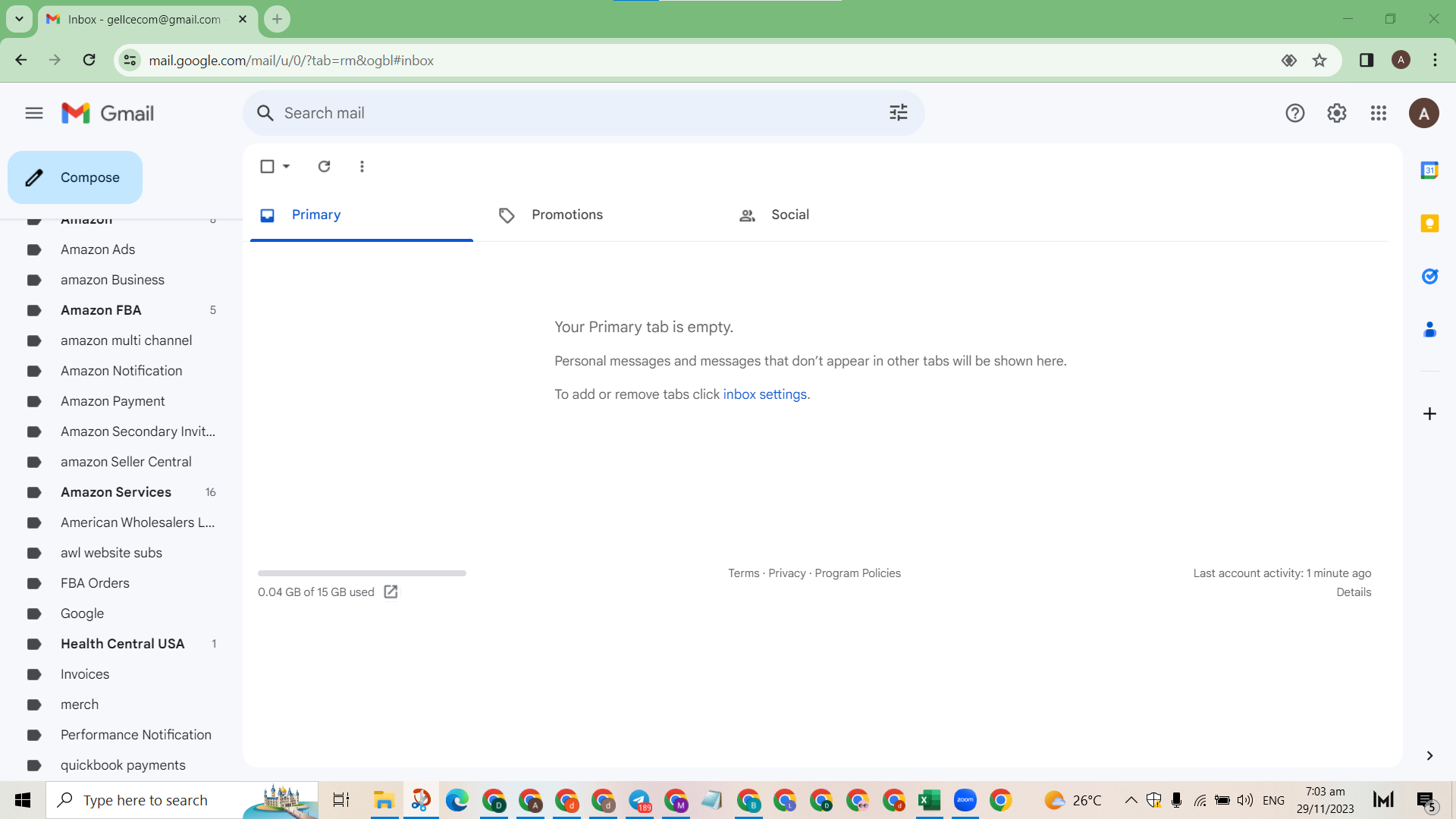The image size is (1456, 819).
Task: Open the Program Policies link
Action: tap(858, 573)
